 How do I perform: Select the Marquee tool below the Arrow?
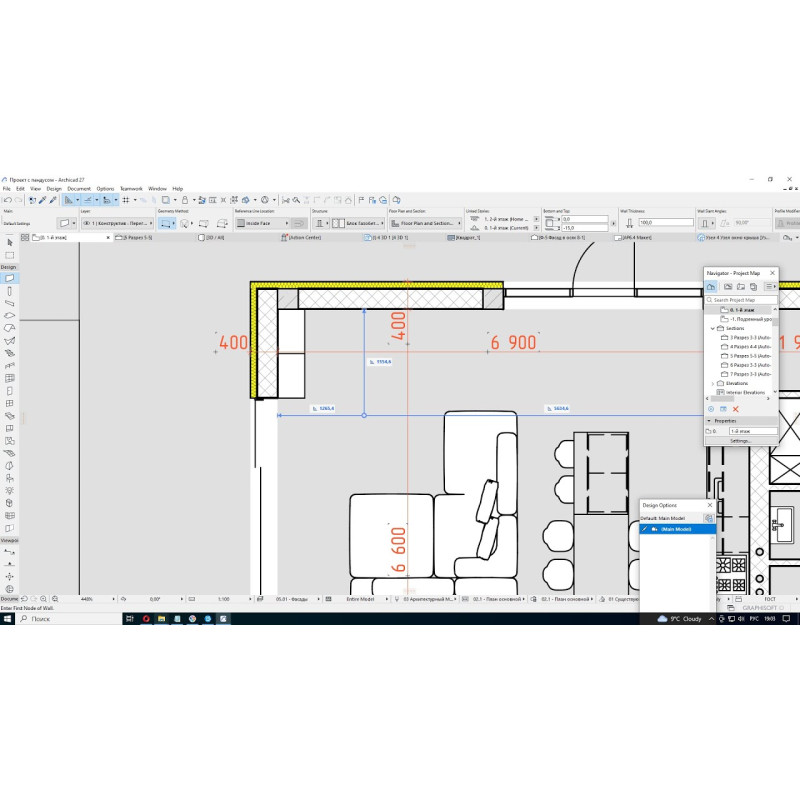pos(9,255)
